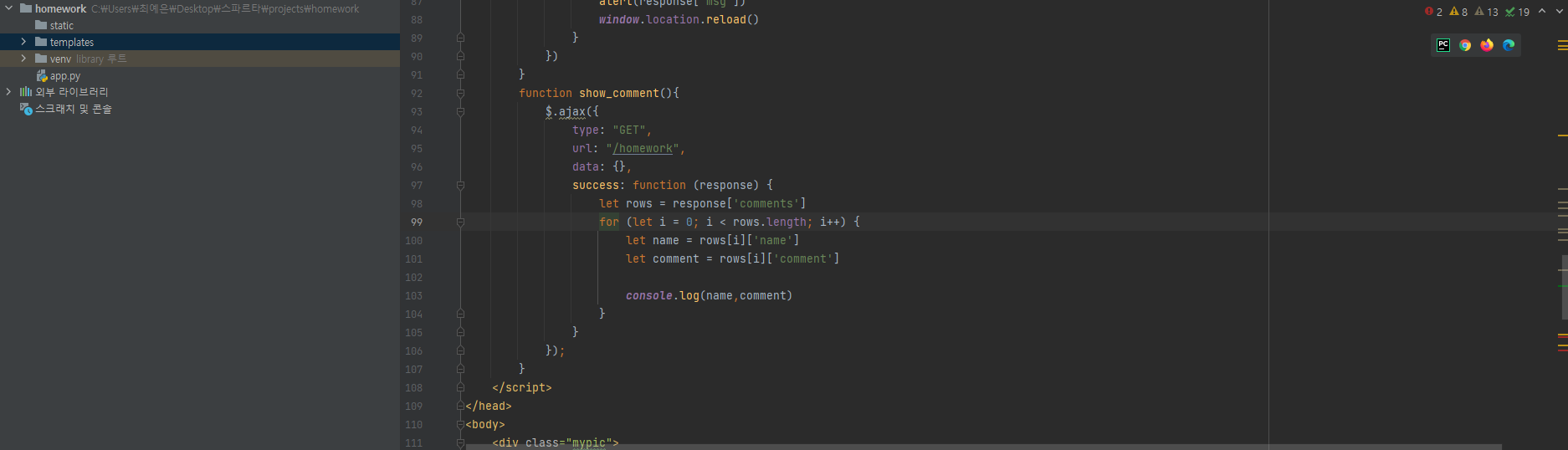Image resolution: width=1568 pixels, height=450 pixels.
Task: Open built-in PyCharm preview icon
Action: click(x=1443, y=45)
